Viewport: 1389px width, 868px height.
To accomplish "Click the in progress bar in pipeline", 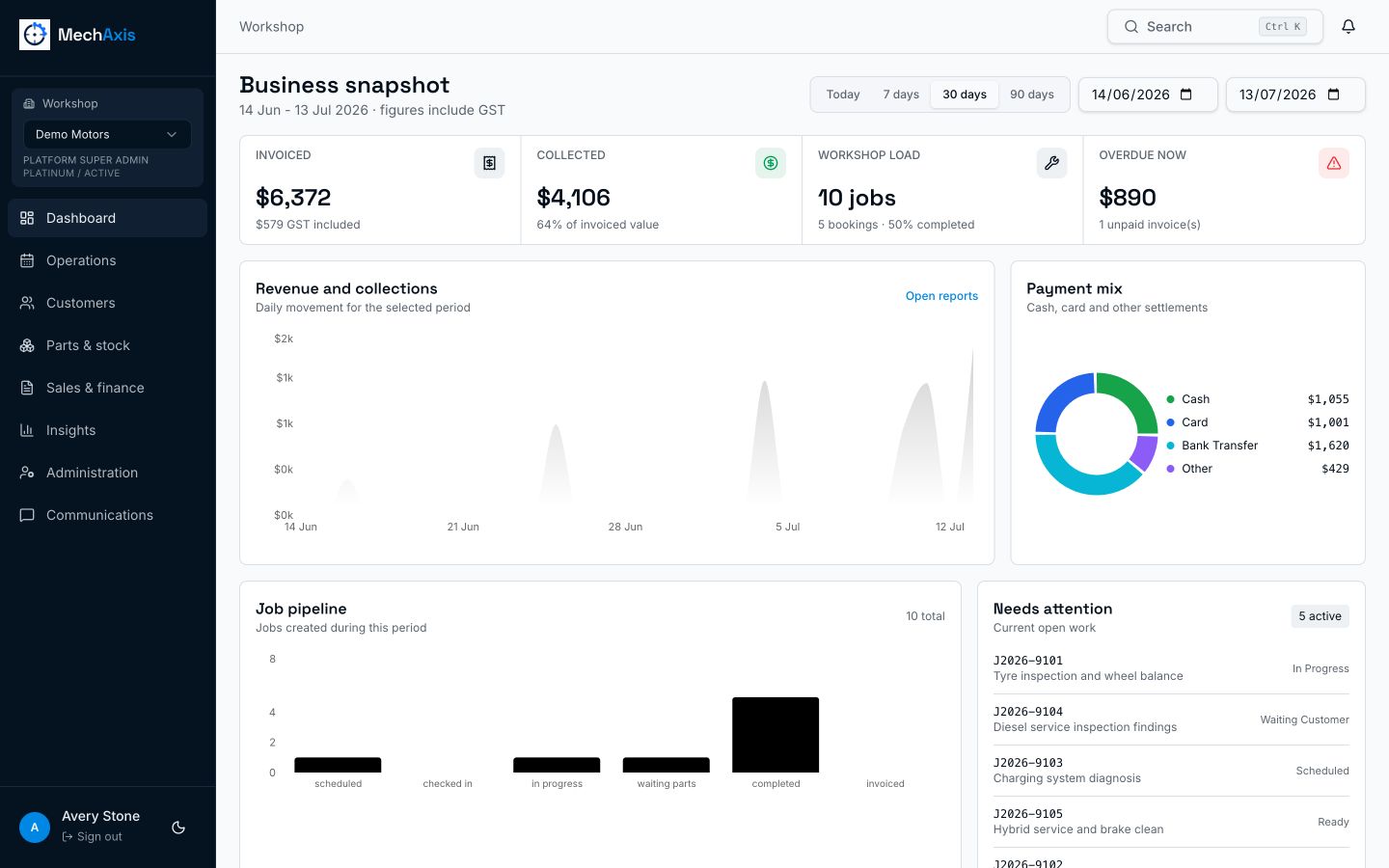I will pyautogui.click(x=557, y=765).
